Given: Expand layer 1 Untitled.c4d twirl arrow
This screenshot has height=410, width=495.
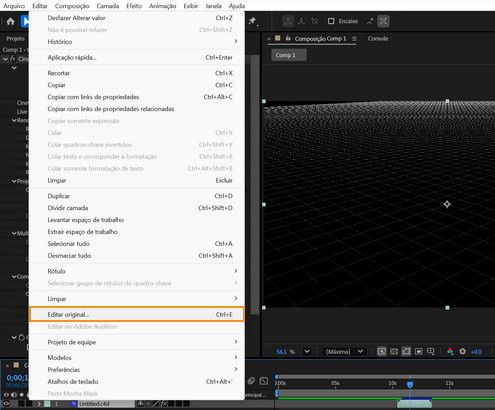Looking at the screenshot, I should click(x=39, y=404).
